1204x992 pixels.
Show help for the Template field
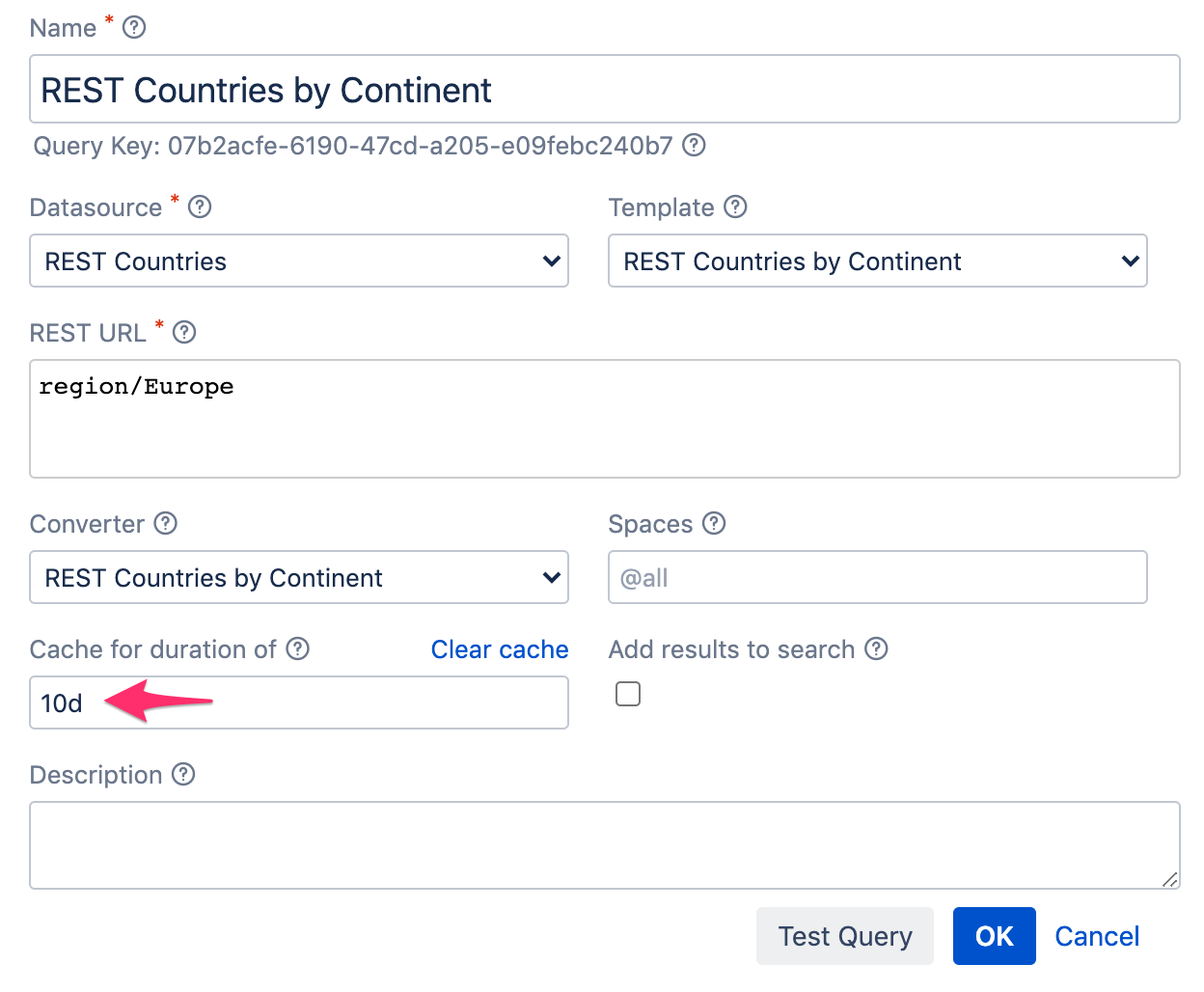pos(735,207)
